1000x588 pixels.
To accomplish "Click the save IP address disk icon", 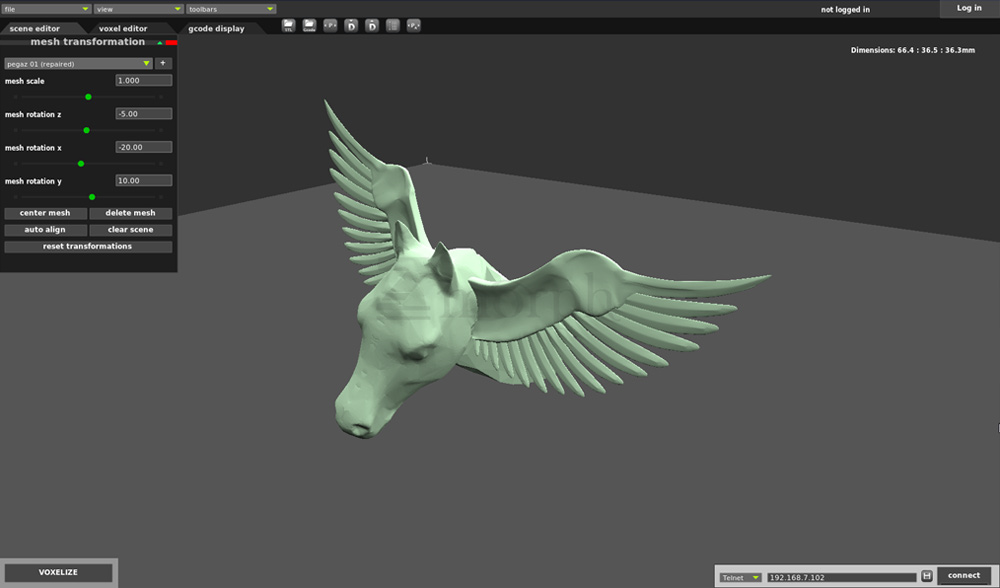I will tap(927, 576).
